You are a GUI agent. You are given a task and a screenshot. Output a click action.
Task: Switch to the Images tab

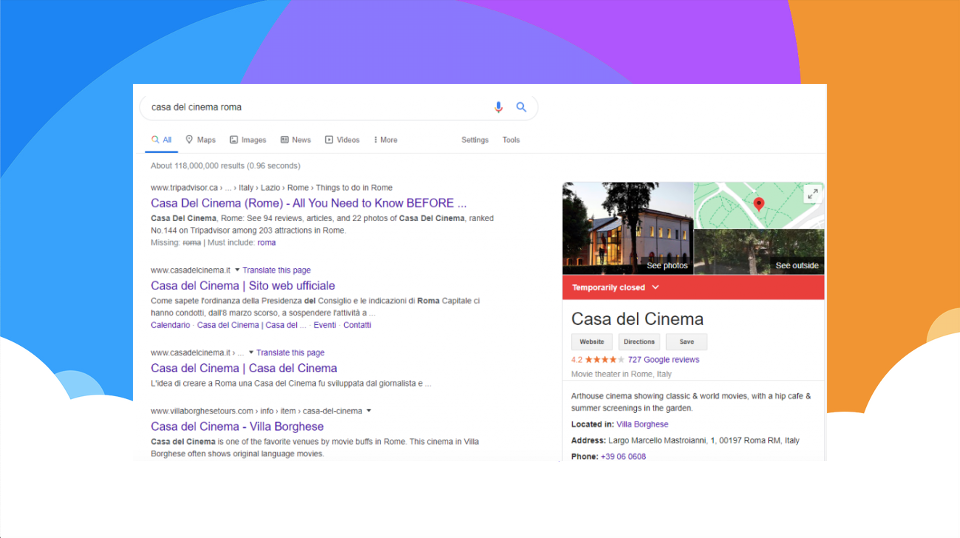click(x=248, y=140)
